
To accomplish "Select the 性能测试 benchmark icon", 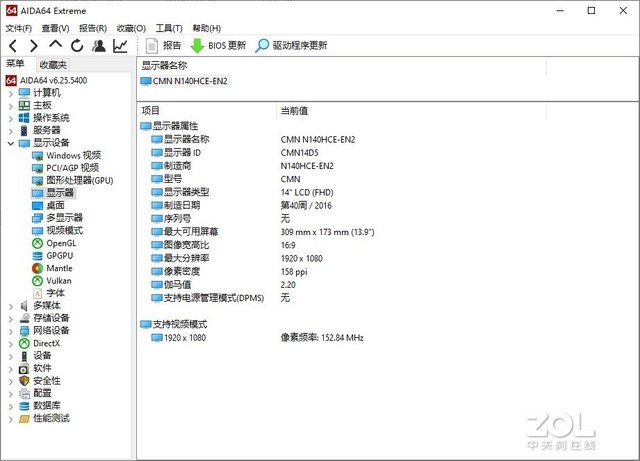I will 24,419.
